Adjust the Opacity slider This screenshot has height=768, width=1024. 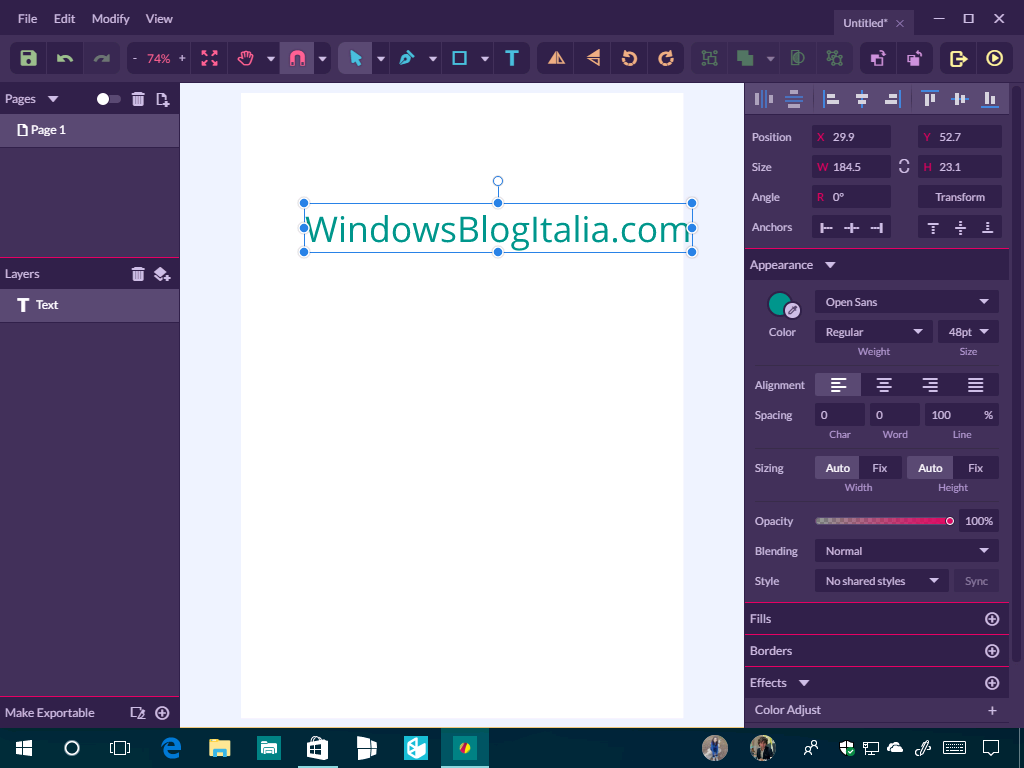click(884, 520)
